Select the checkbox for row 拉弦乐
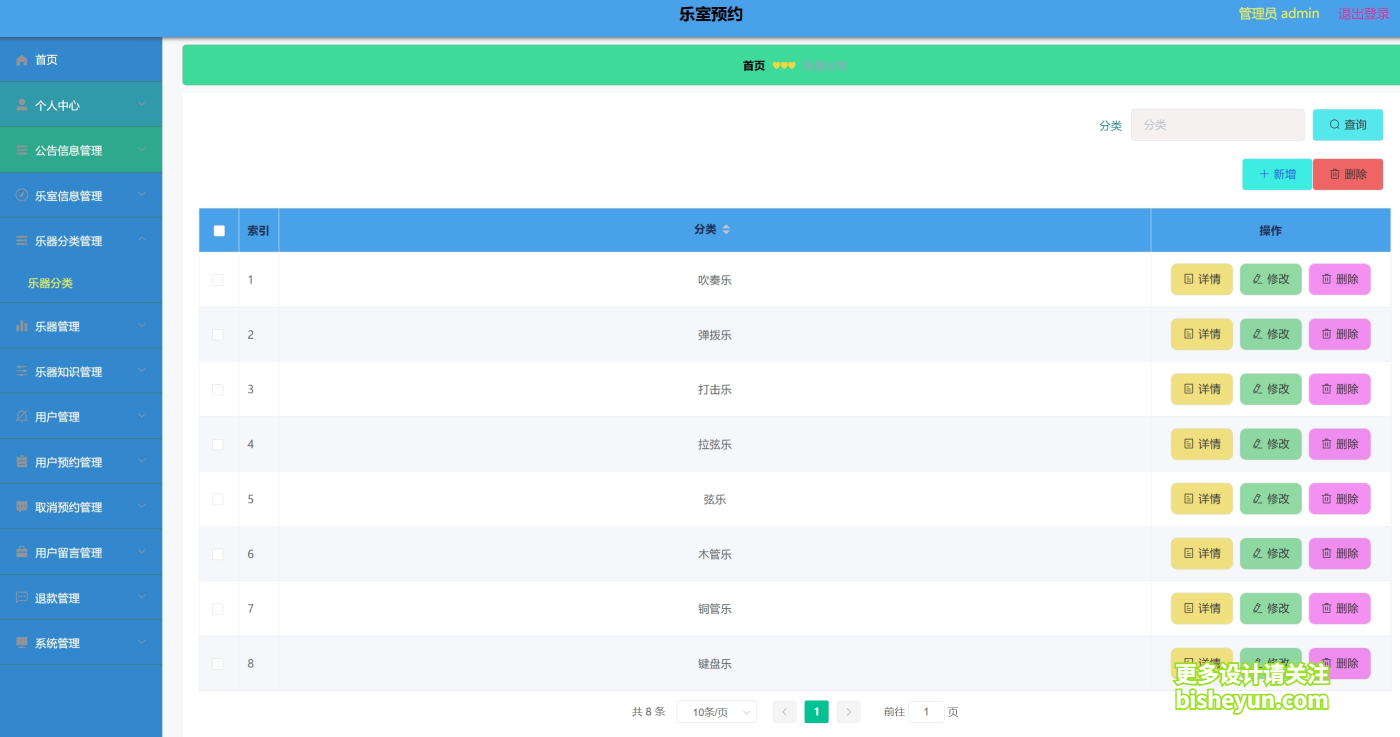The width and height of the screenshot is (1400, 737). (218, 444)
